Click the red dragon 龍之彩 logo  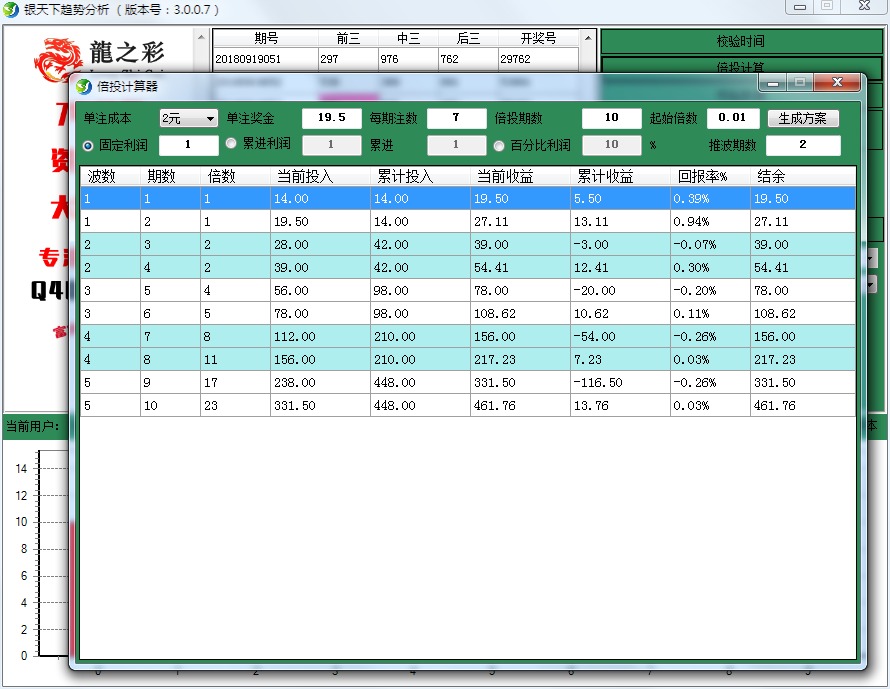pyautogui.click(x=59, y=59)
